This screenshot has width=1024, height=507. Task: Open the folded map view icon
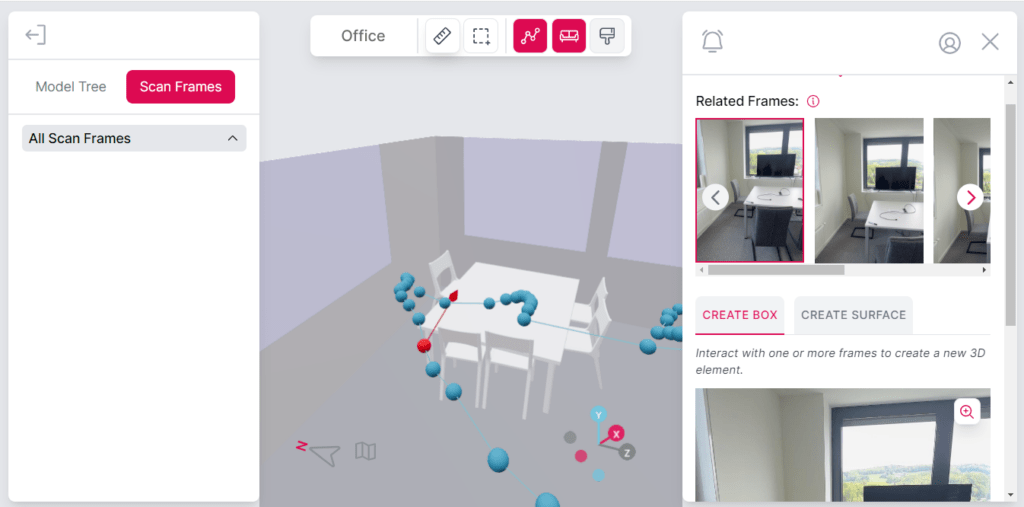[366, 450]
